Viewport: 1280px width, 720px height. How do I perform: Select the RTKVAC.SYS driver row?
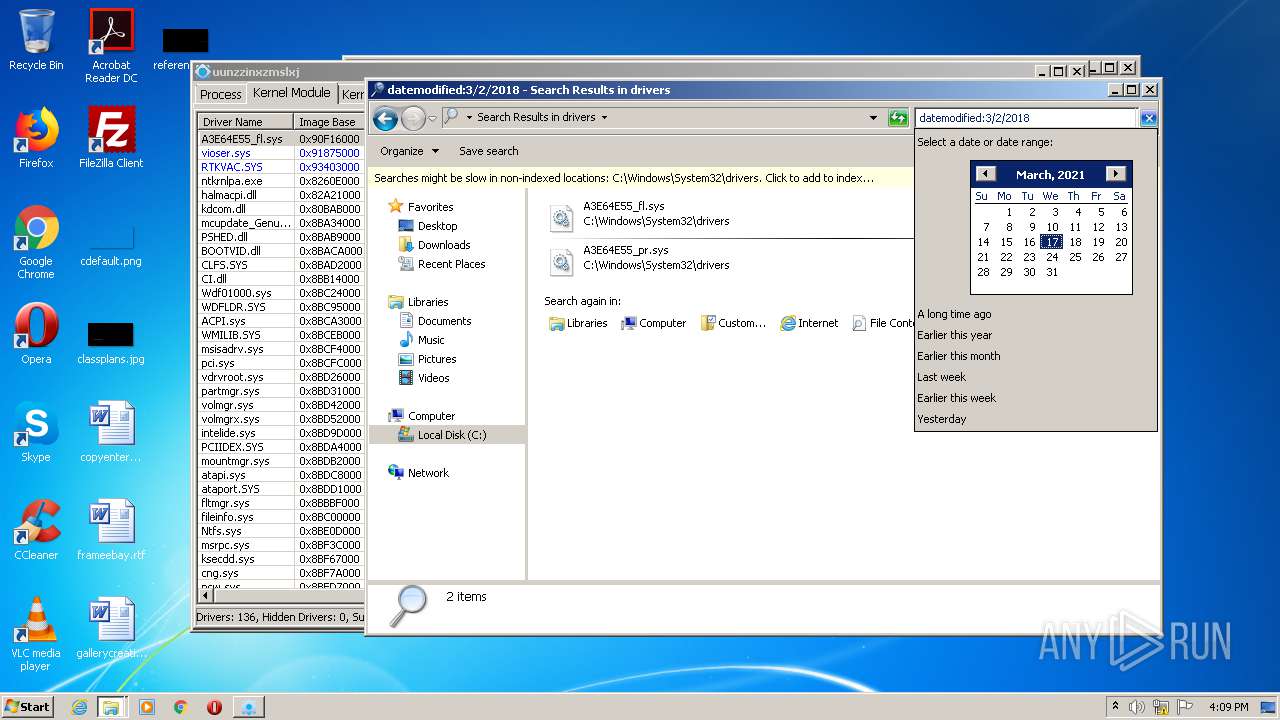click(281, 167)
